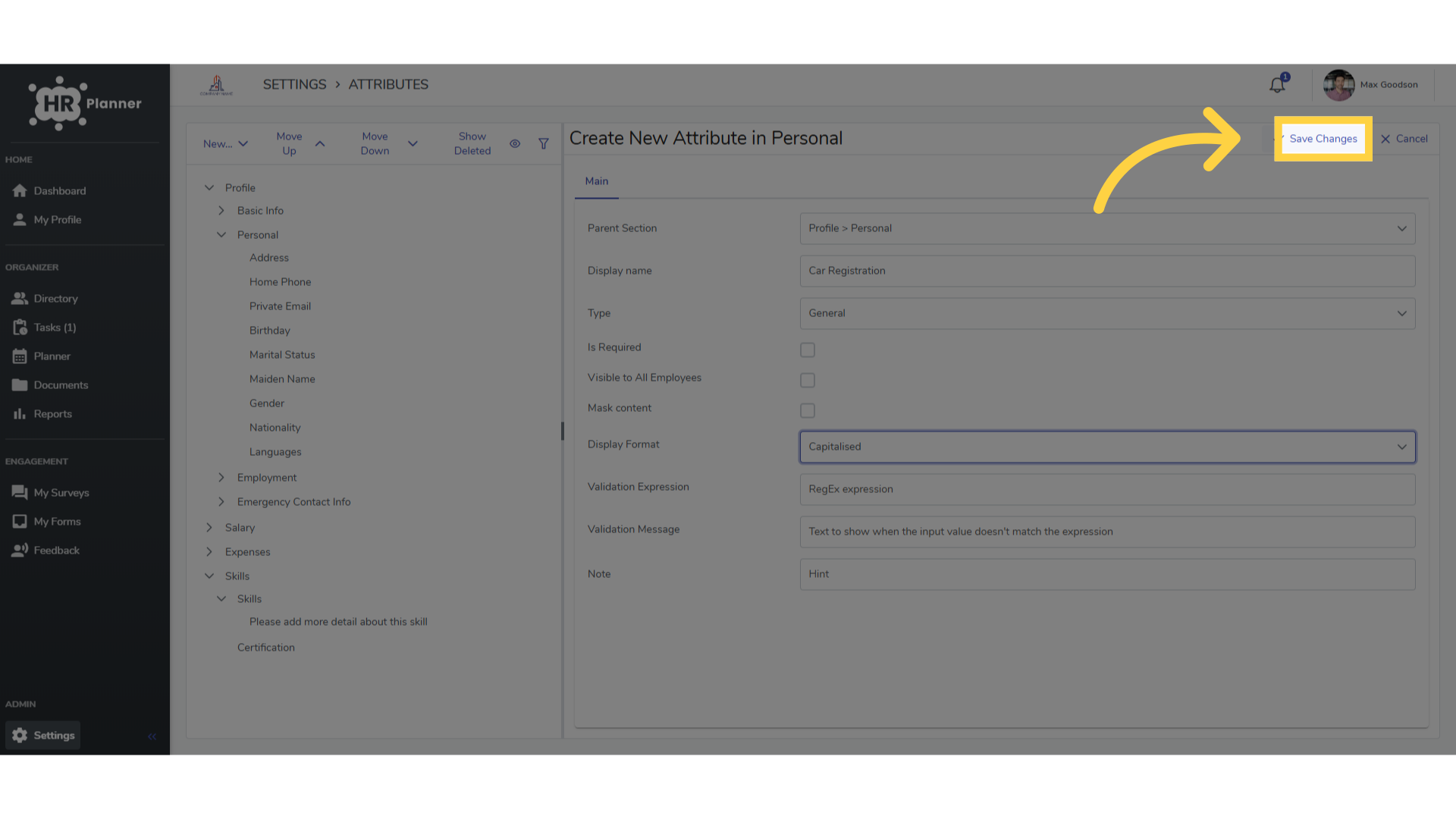Image resolution: width=1456 pixels, height=819 pixels.
Task: Select the Main tab
Action: (597, 181)
